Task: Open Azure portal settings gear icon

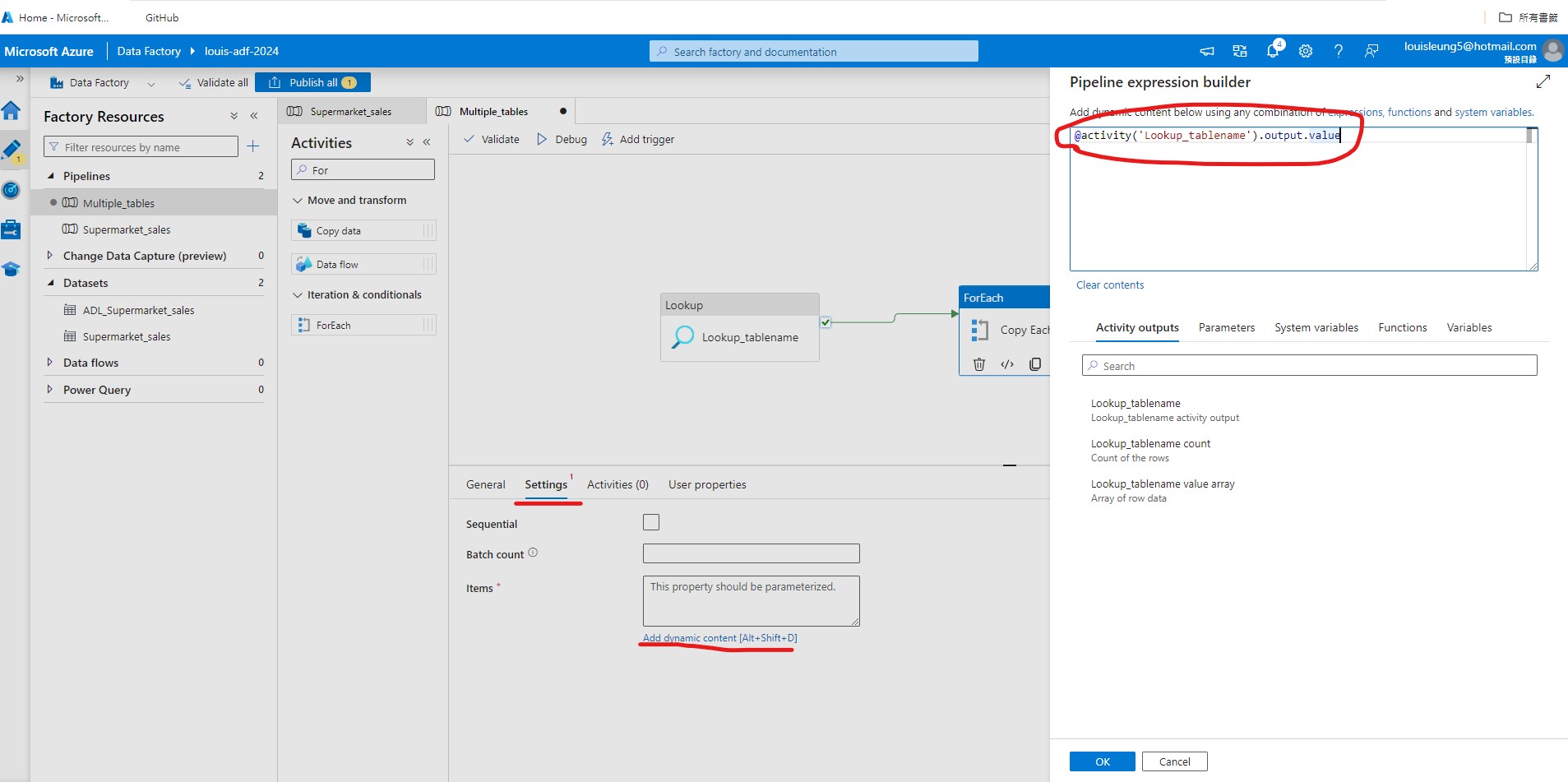Action: pos(1306,51)
